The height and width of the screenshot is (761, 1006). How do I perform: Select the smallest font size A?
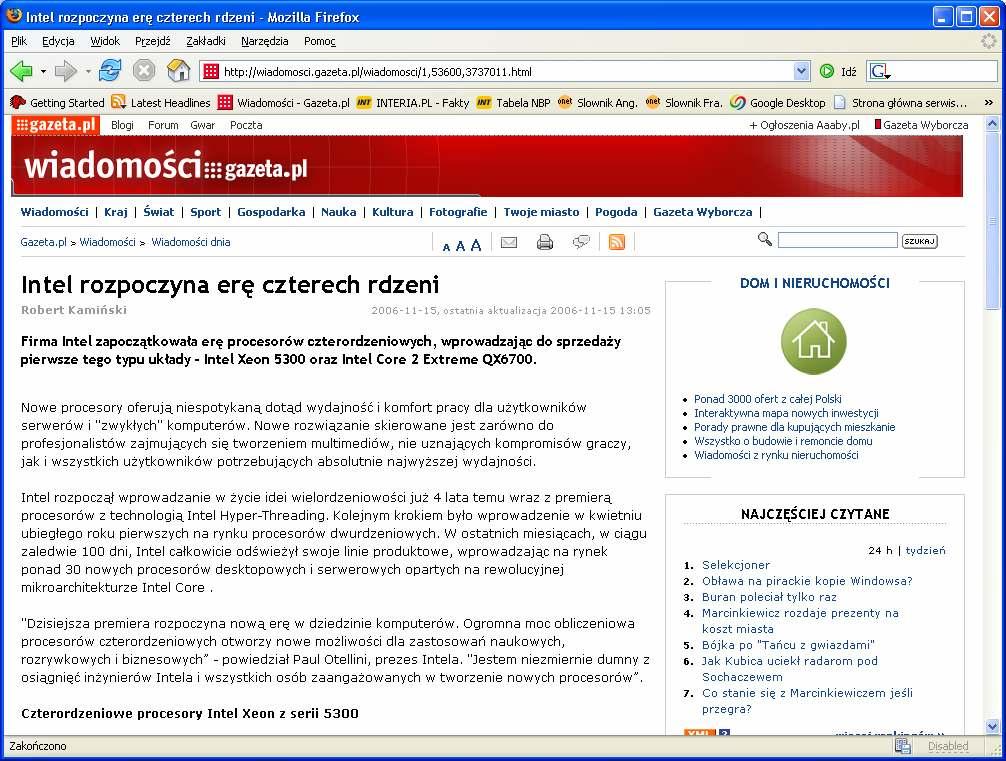tap(447, 247)
